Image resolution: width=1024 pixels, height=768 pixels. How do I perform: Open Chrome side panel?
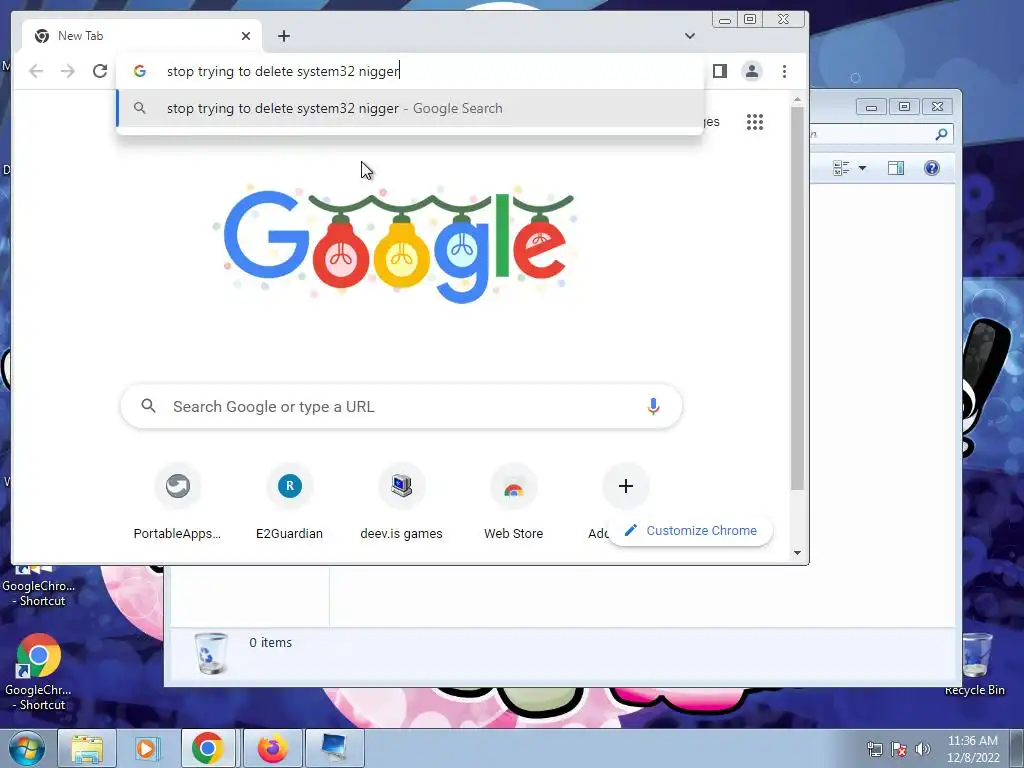[x=720, y=71]
